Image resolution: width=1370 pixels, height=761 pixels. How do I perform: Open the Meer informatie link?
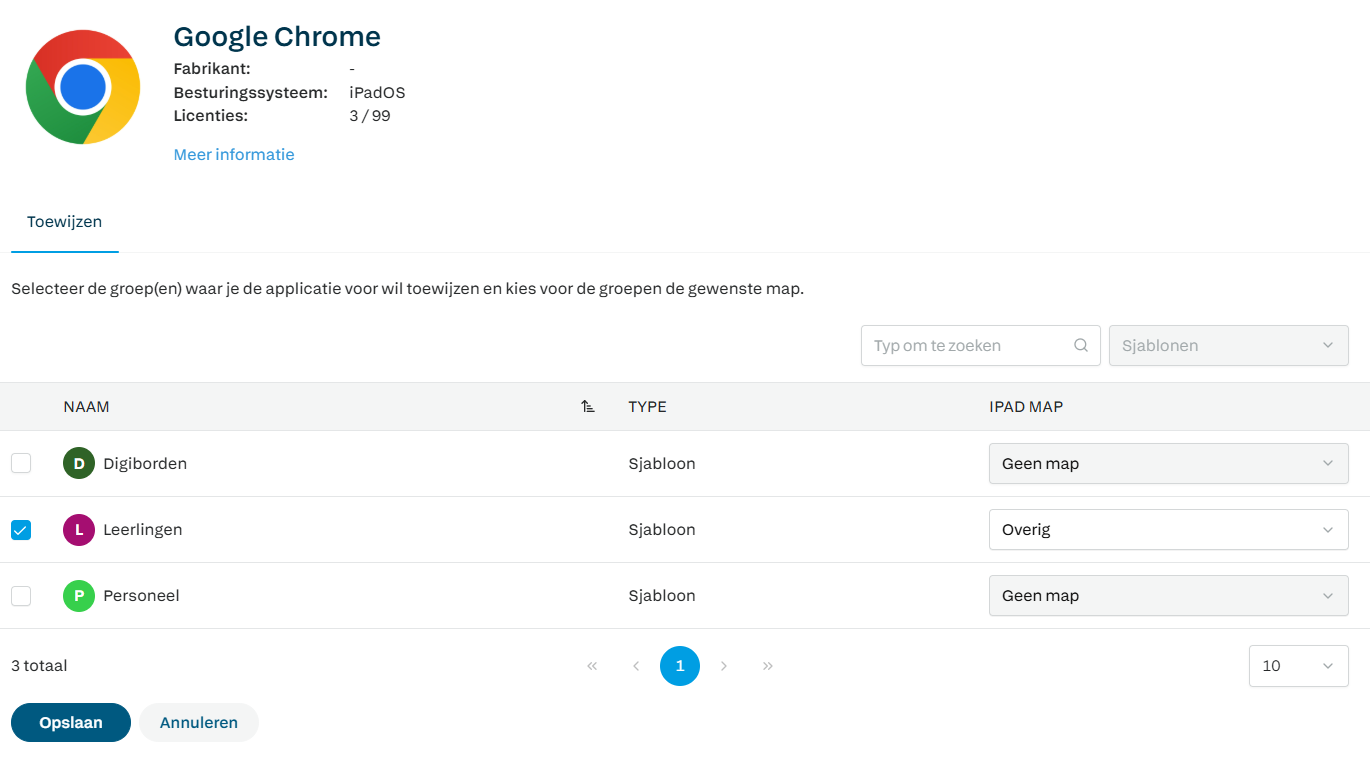point(234,155)
